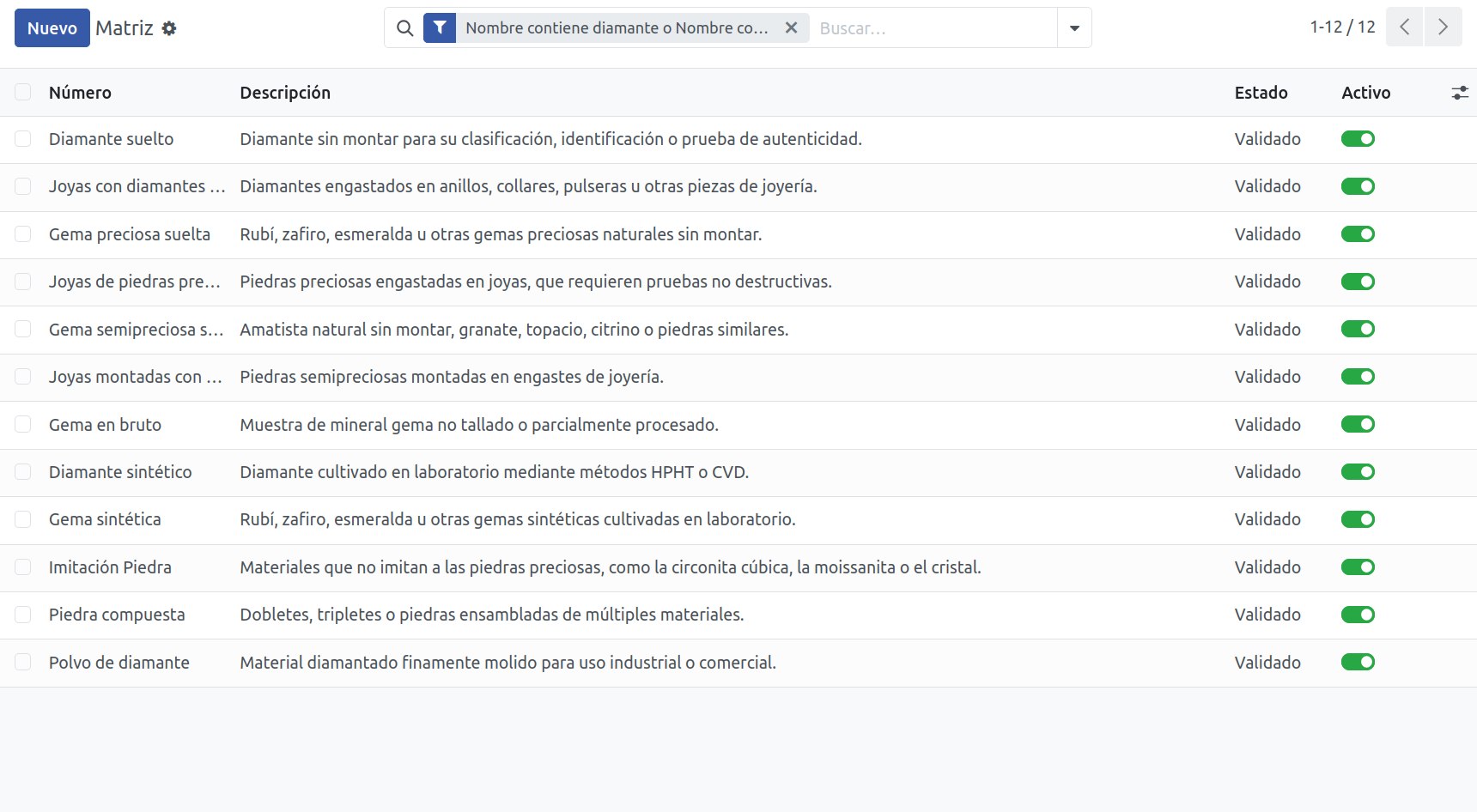Open optional columns adjust icon
Screen dimensions: 1477x812
pos(1460,93)
